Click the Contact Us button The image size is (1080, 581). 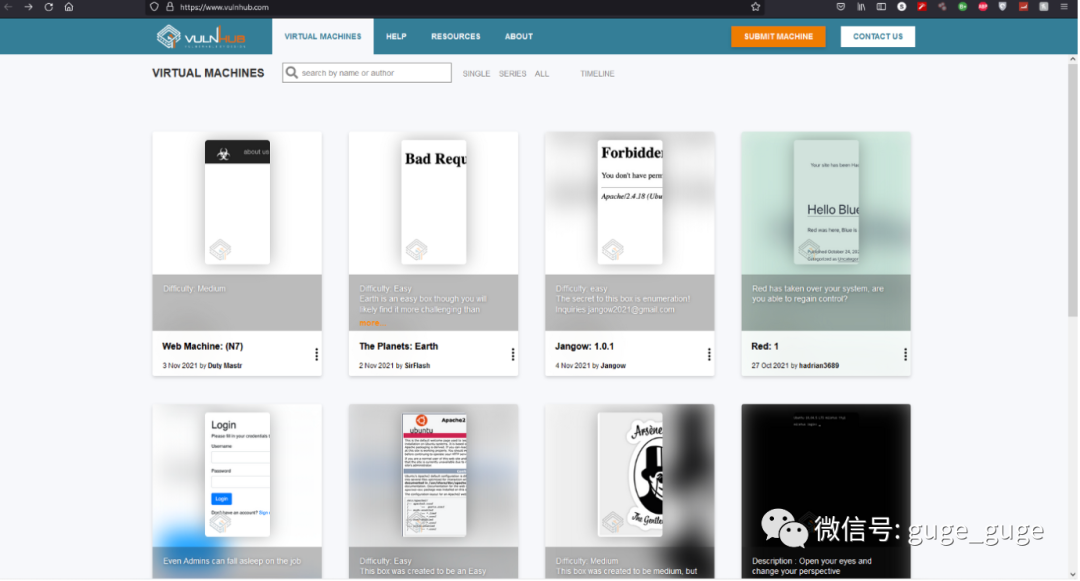pos(878,36)
